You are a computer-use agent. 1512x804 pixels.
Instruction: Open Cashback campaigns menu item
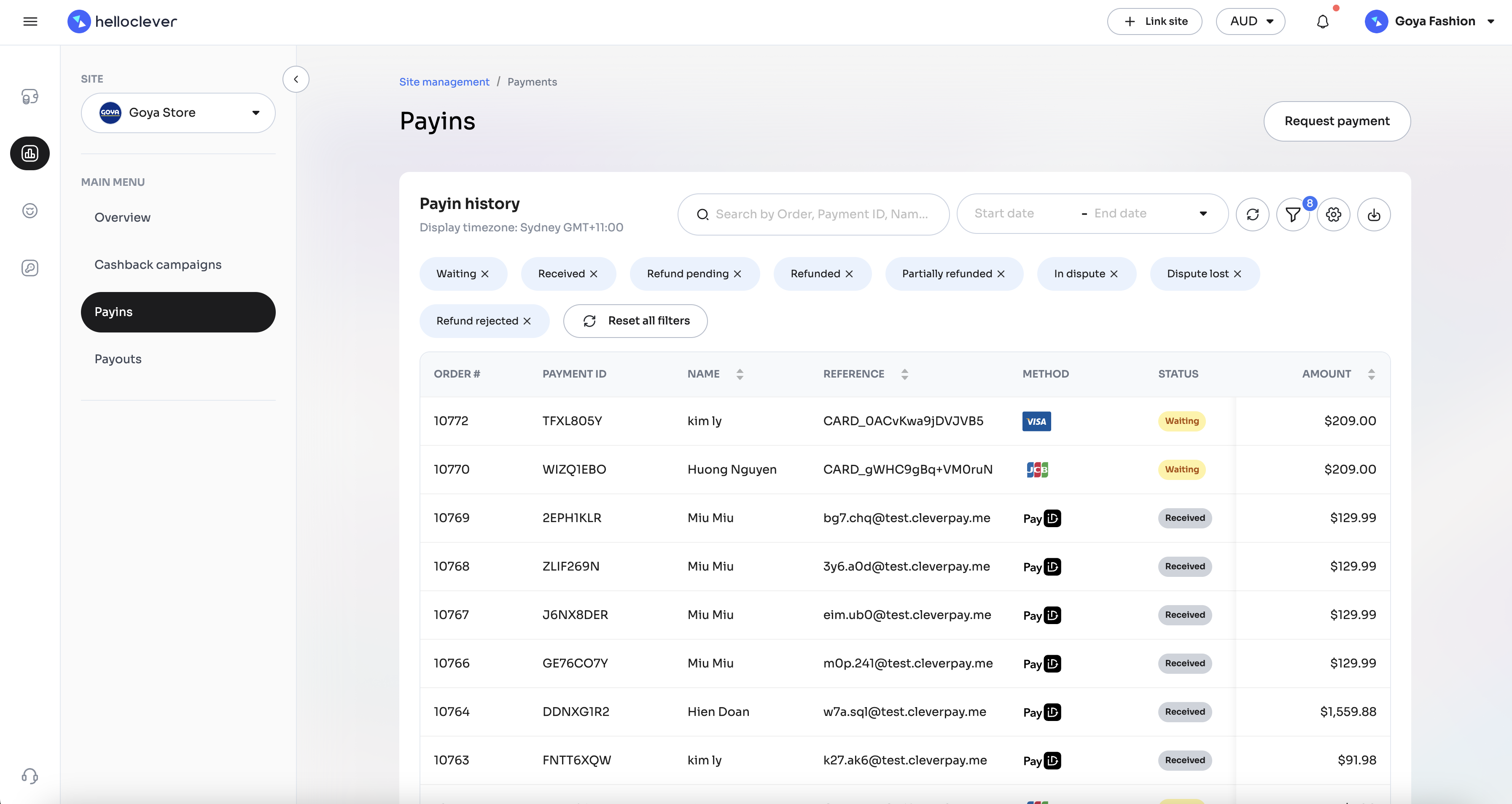point(158,265)
